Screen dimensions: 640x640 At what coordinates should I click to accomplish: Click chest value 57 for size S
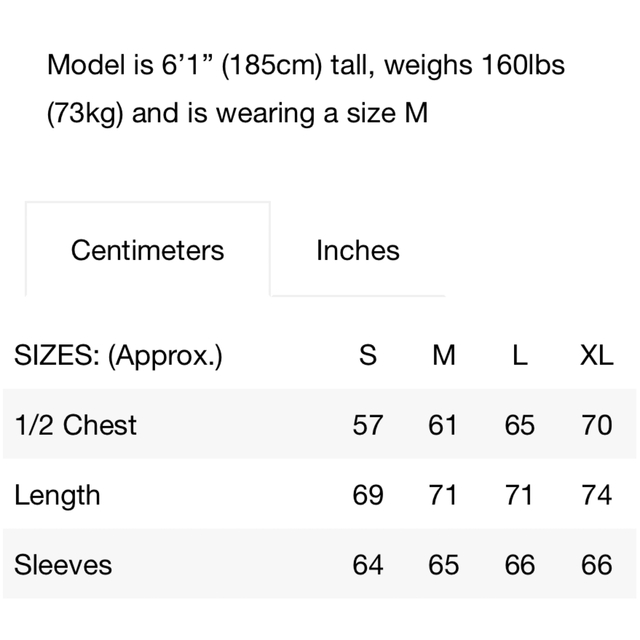pyautogui.click(x=368, y=425)
